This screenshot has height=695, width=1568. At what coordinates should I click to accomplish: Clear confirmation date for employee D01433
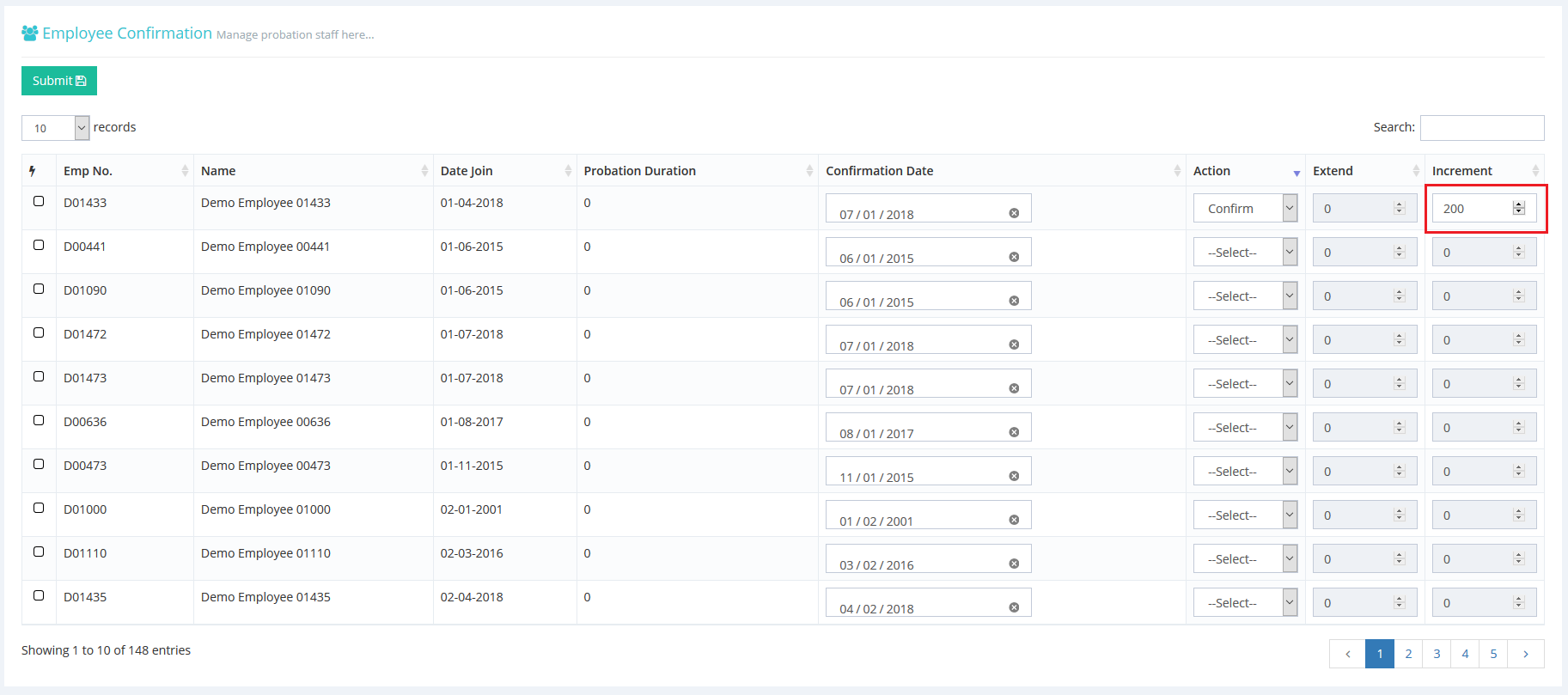click(1014, 213)
